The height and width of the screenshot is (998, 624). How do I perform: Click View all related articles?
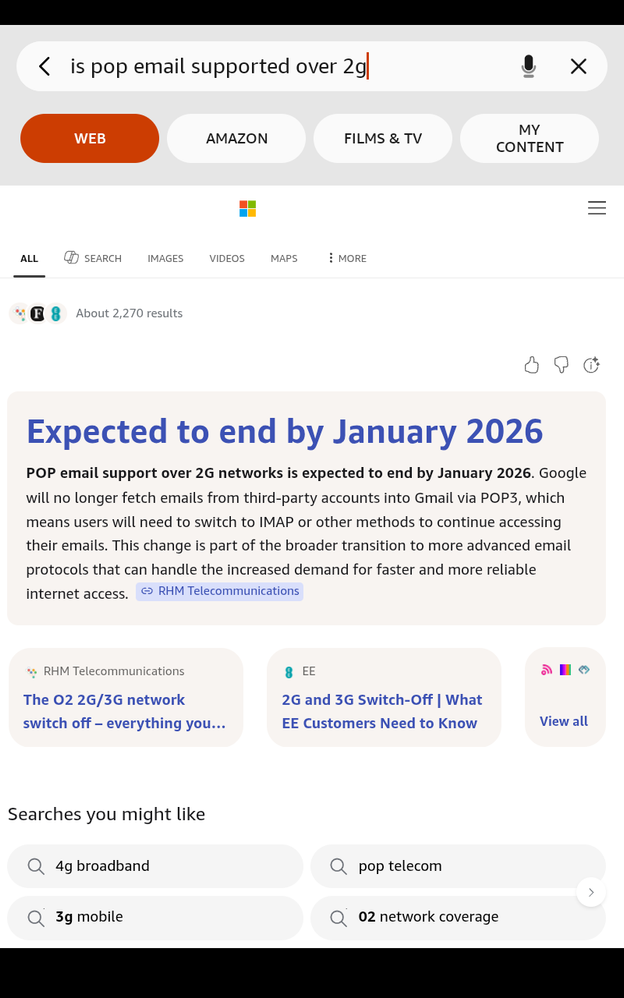point(564,721)
